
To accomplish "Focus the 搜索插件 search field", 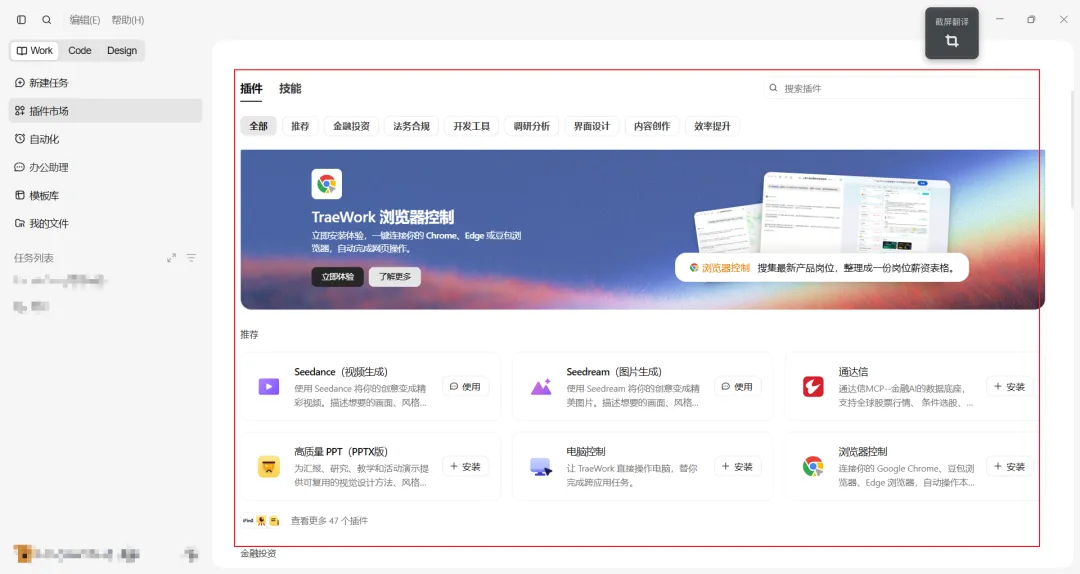I will click(x=902, y=88).
